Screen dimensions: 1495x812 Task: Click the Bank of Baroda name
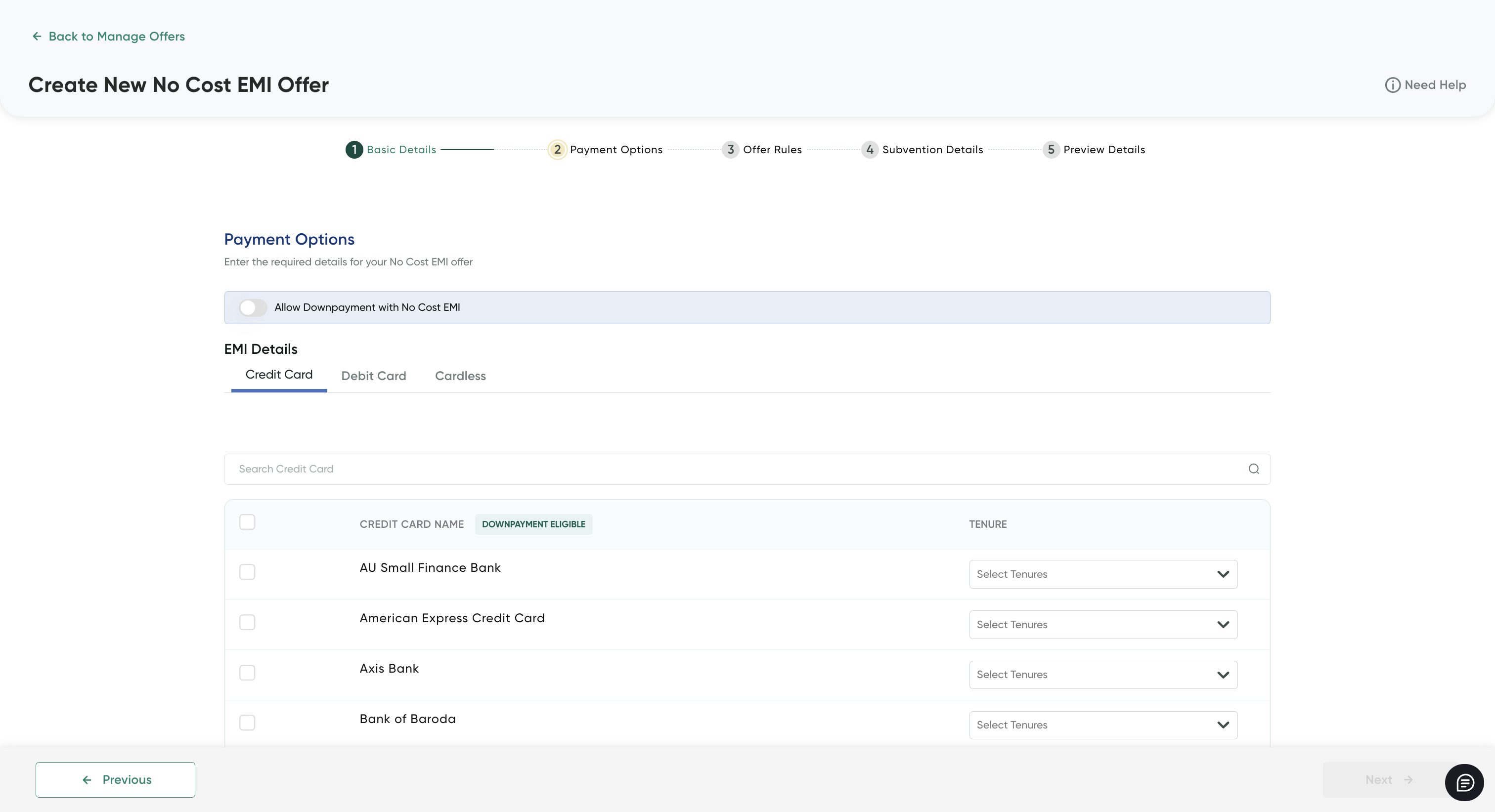[407, 719]
